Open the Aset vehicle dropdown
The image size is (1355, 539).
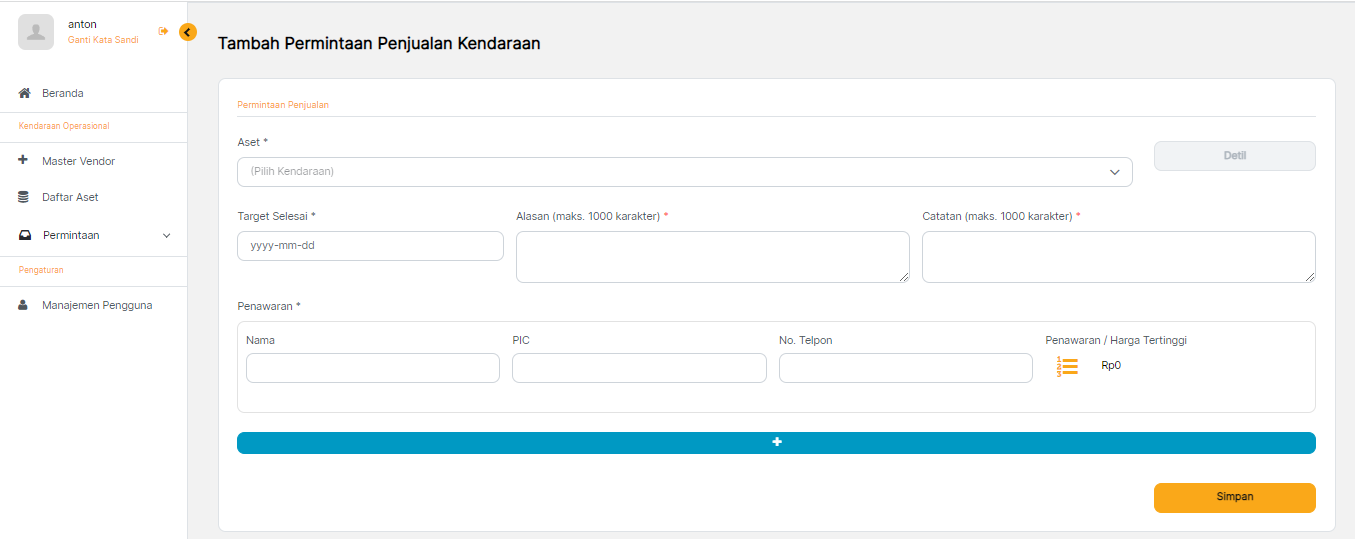(x=684, y=172)
